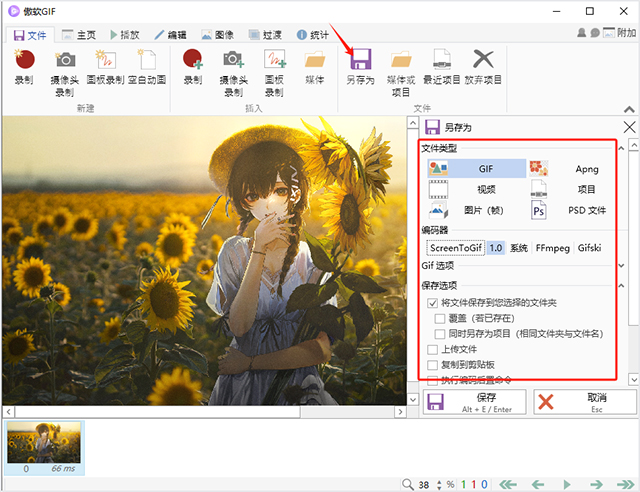Close the 另存为 panel
Image resolution: width=640 pixels, height=492 pixels.
point(629,127)
